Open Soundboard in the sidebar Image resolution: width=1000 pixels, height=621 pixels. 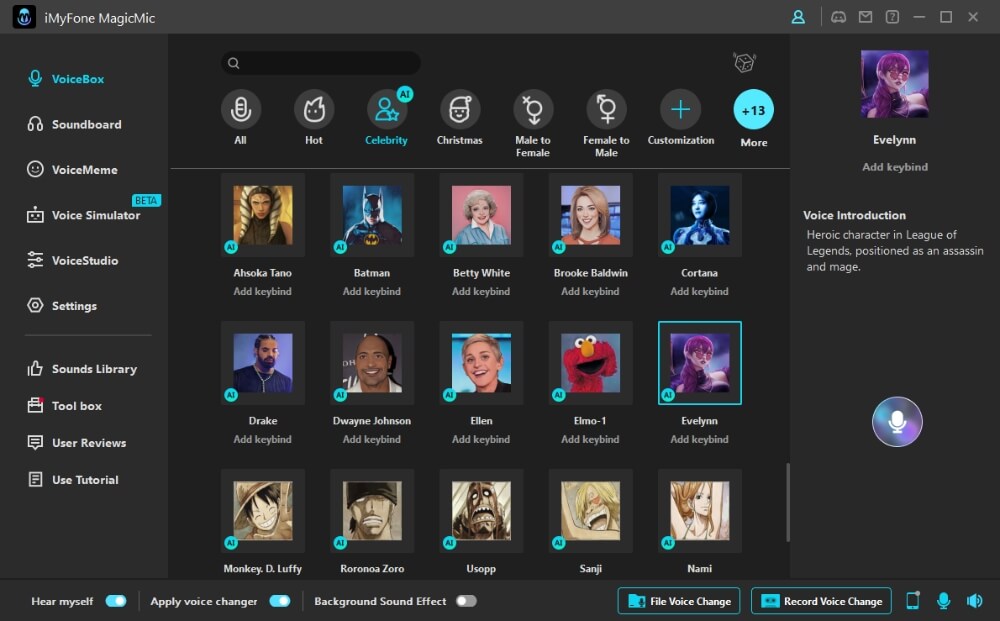[x=74, y=124]
